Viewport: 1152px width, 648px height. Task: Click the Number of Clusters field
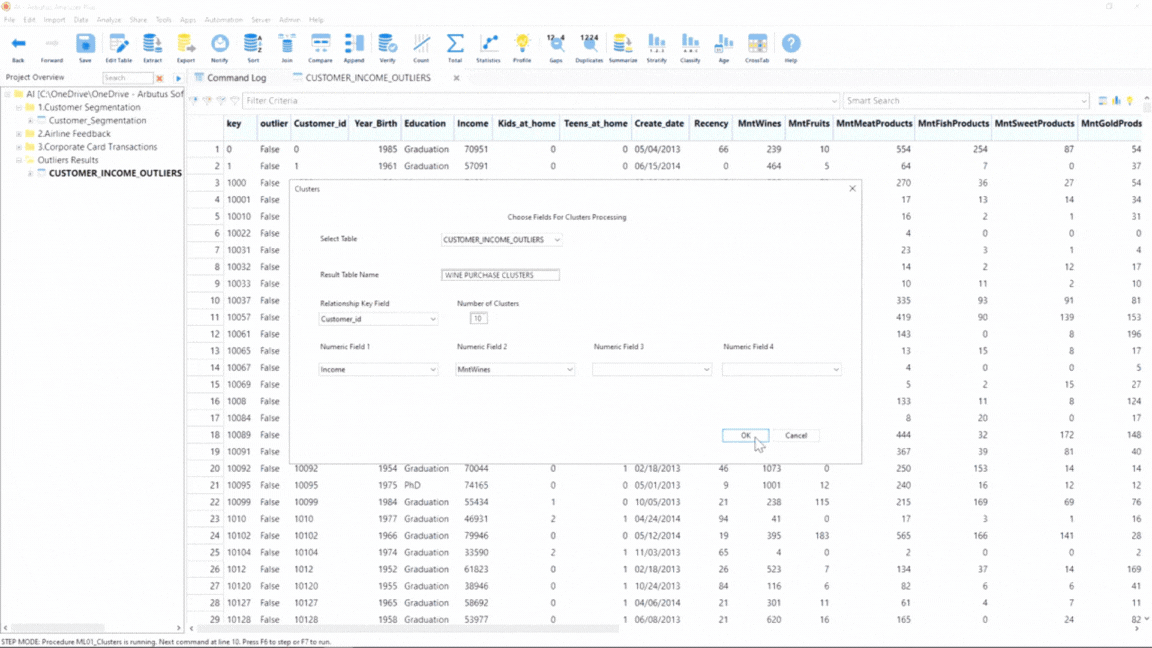click(478, 318)
